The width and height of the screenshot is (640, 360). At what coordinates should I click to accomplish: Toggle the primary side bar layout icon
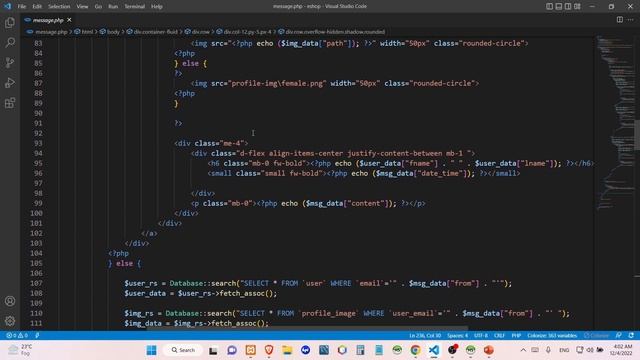[549, 7]
